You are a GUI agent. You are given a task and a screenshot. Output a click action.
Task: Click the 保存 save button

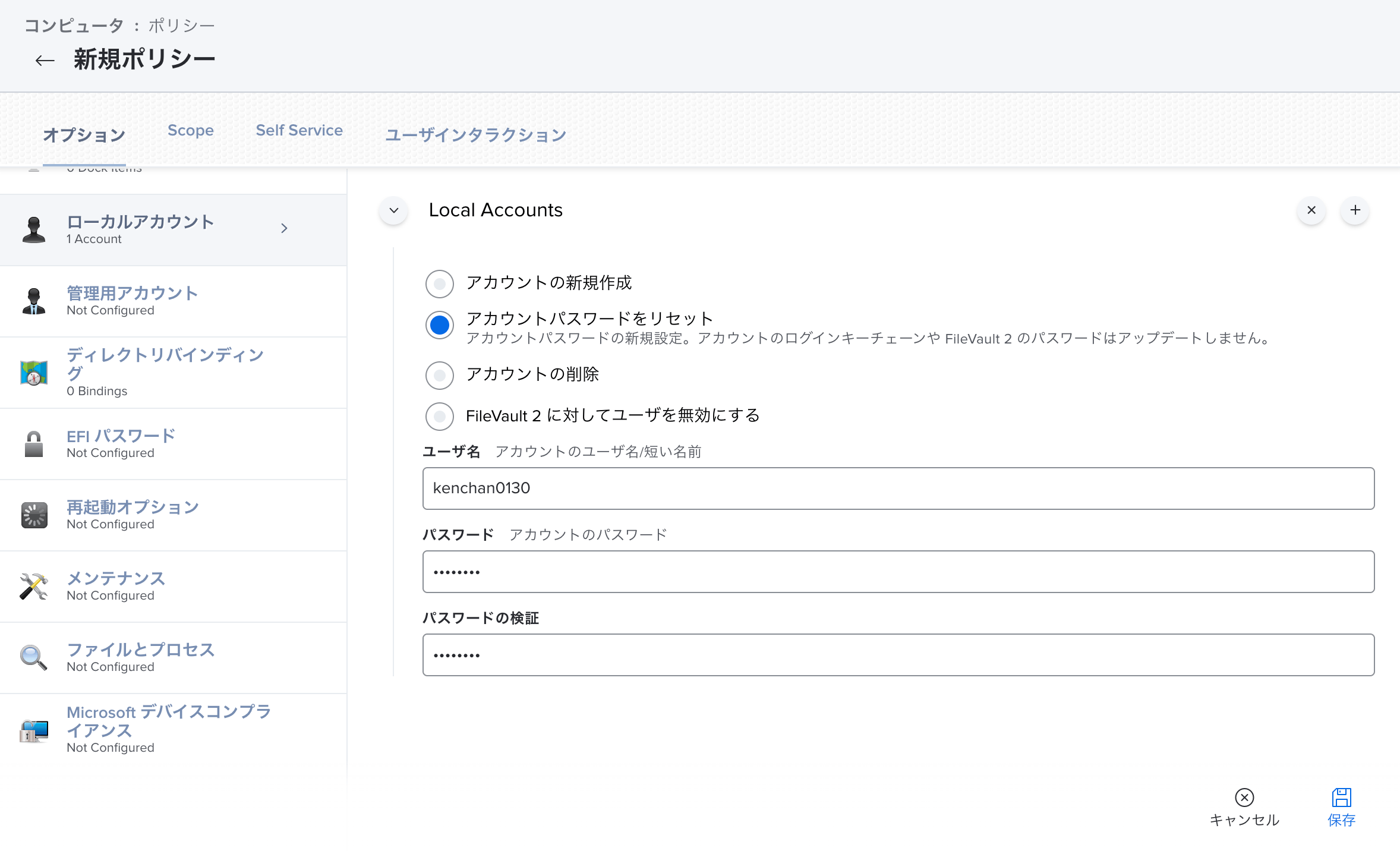pyautogui.click(x=1342, y=807)
